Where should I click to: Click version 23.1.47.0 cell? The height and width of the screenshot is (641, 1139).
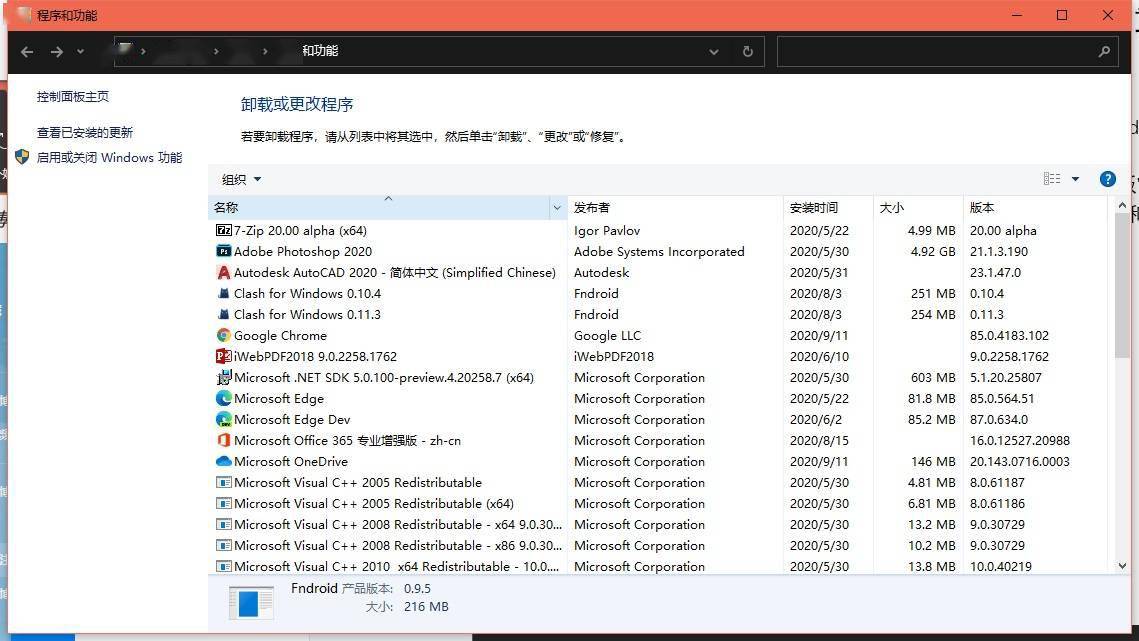coord(995,273)
